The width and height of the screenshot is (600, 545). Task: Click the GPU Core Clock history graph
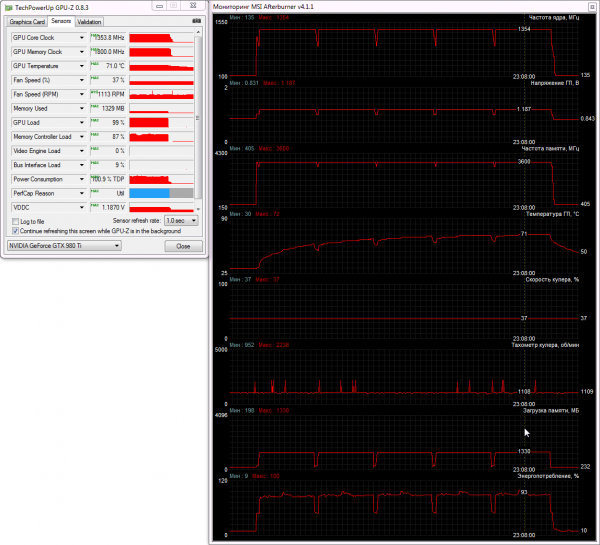(x=161, y=38)
